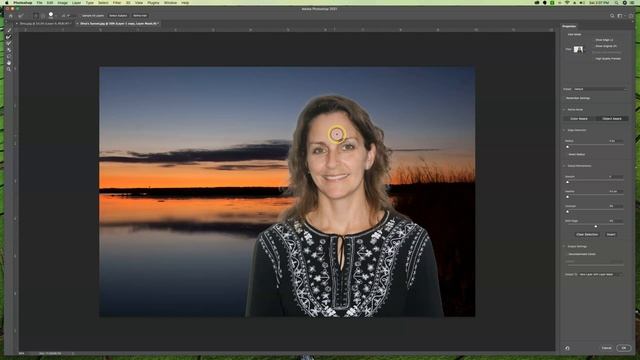Viewport: 640px width, 360px height.
Task: Enable Smart Radius checkbox
Action: [x=576, y=154]
